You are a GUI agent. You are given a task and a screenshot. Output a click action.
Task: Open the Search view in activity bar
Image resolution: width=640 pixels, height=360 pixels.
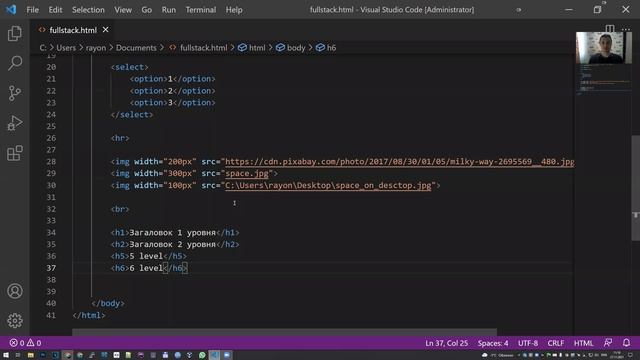(15, 63)
